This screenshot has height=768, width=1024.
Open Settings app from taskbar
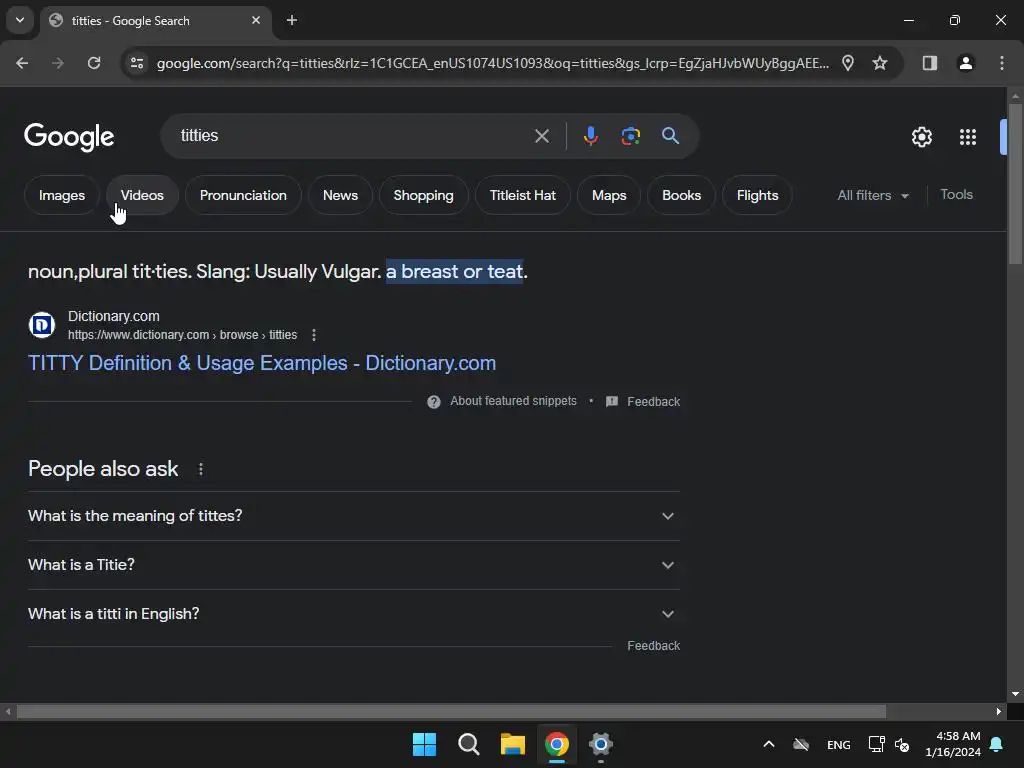pyautogui.click(x=601, y=744)
